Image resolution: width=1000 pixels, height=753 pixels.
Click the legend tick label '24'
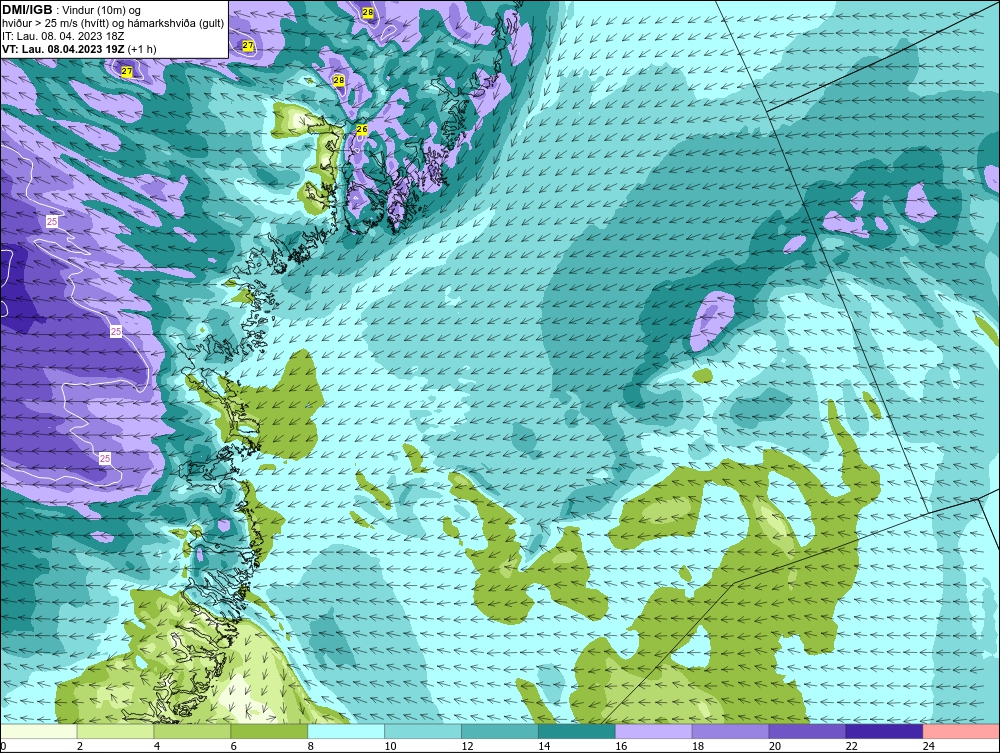tap(929, 746)
